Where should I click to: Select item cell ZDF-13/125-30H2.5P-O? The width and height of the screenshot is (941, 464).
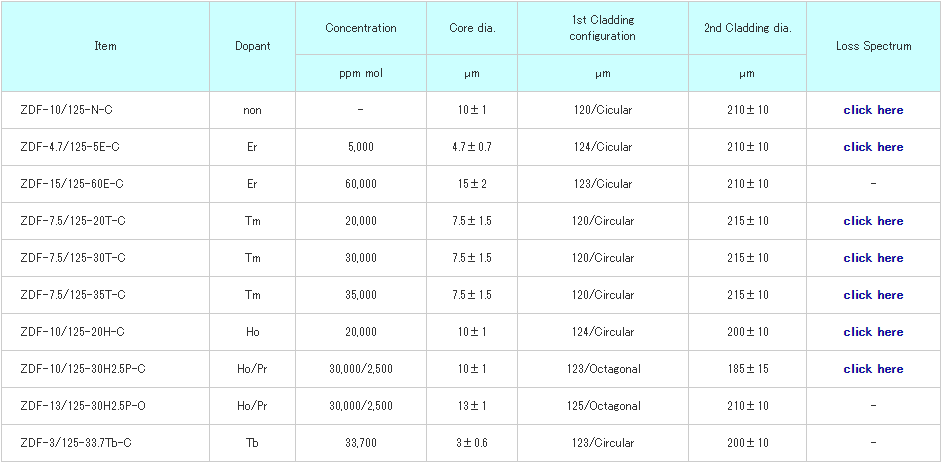point(85,406)
